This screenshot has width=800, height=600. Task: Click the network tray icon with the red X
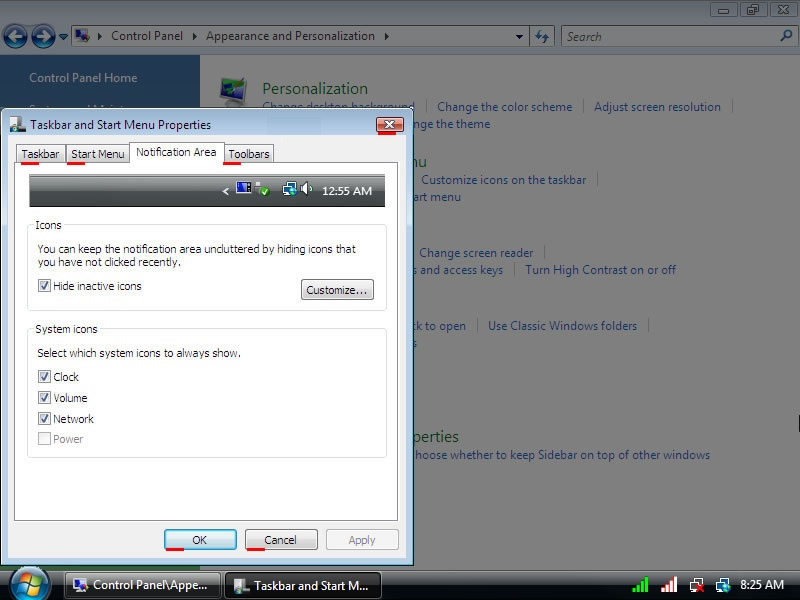(696, 585)
